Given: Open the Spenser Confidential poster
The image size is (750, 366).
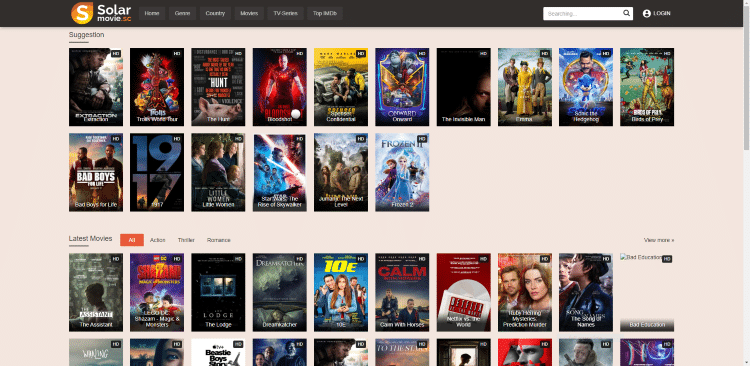Looking at the screenshot, I should pos(341,87).
